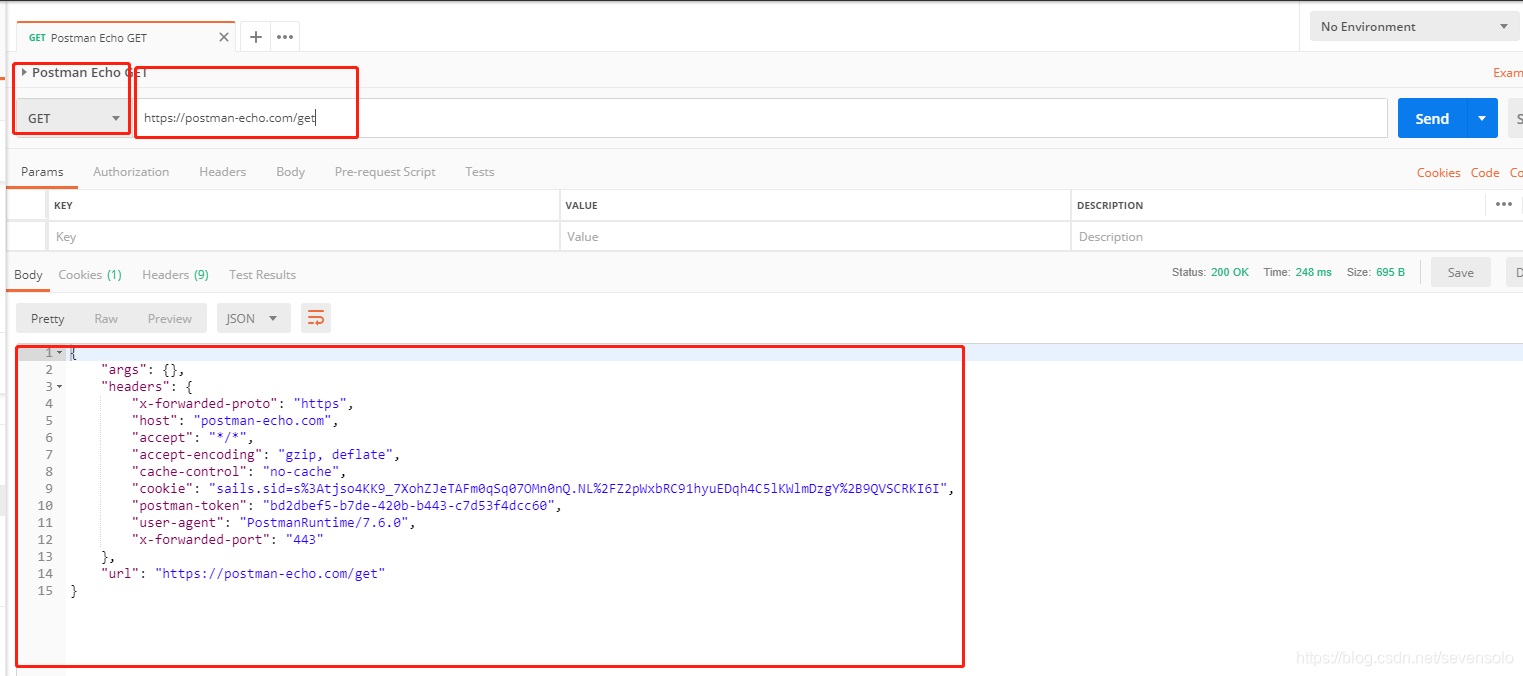1523x676 pixels.
Task: Click the KEY column header
Action: pos(63,205)
